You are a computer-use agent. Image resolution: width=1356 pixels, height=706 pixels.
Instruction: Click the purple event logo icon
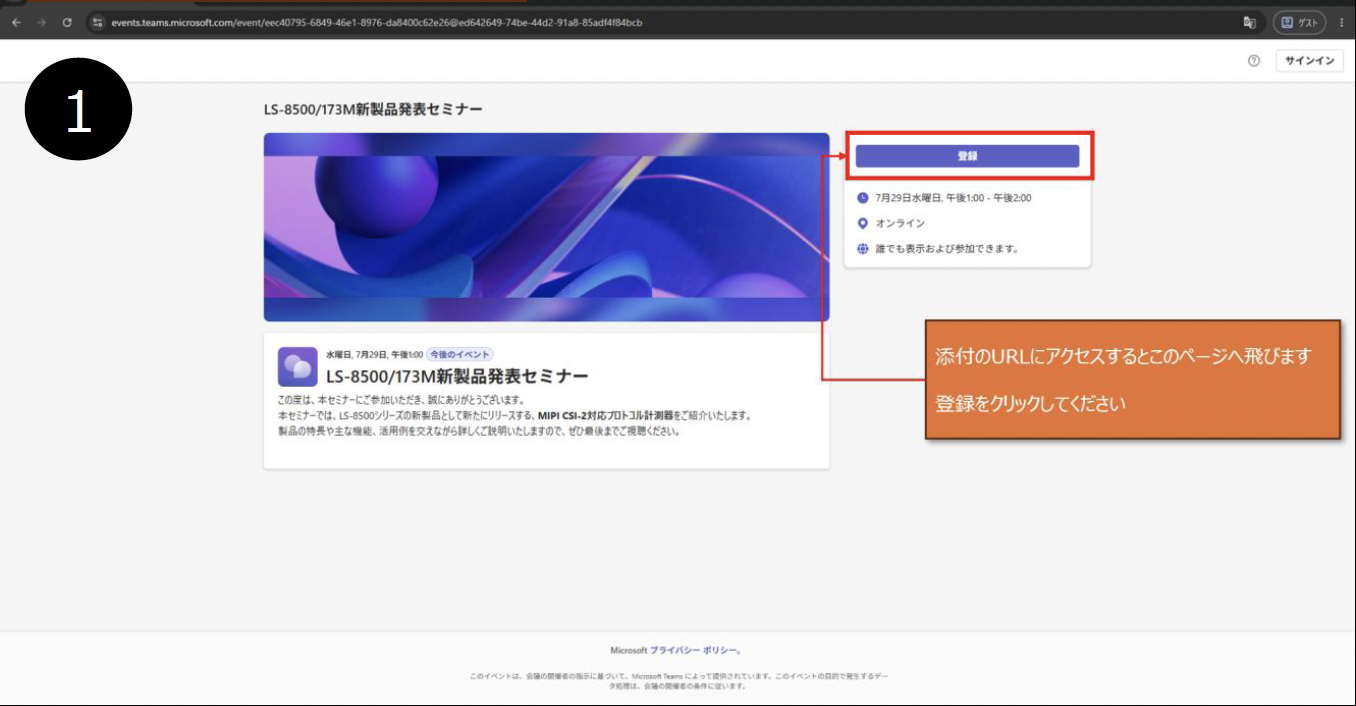click(x=298, y=367)
